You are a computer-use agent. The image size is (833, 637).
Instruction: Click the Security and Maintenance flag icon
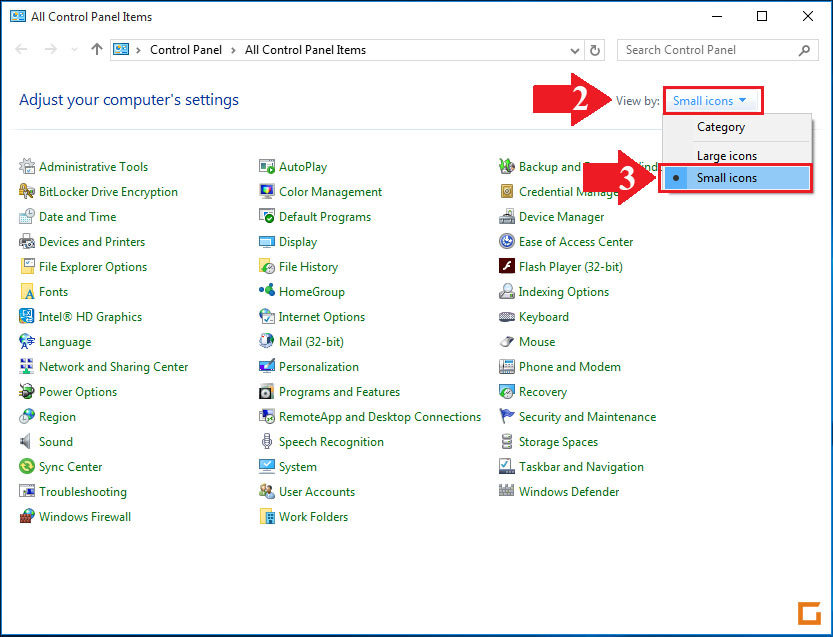507,416
